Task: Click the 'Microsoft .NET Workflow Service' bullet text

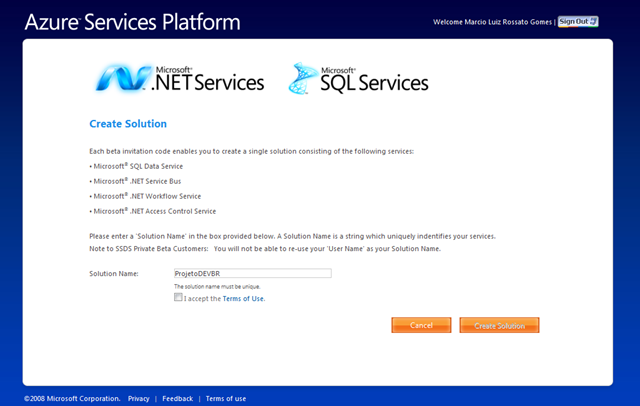Action: (147, 196)
